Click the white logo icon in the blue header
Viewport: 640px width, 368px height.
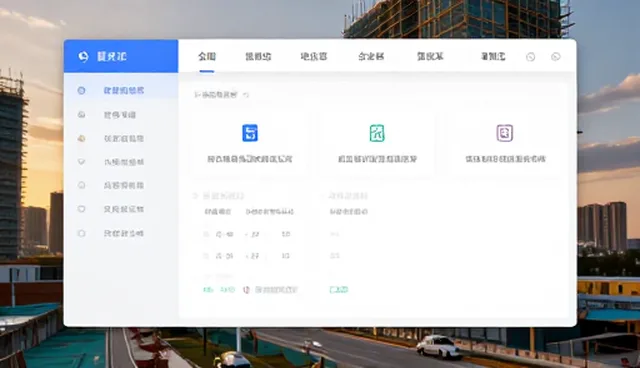coord(83,56)
